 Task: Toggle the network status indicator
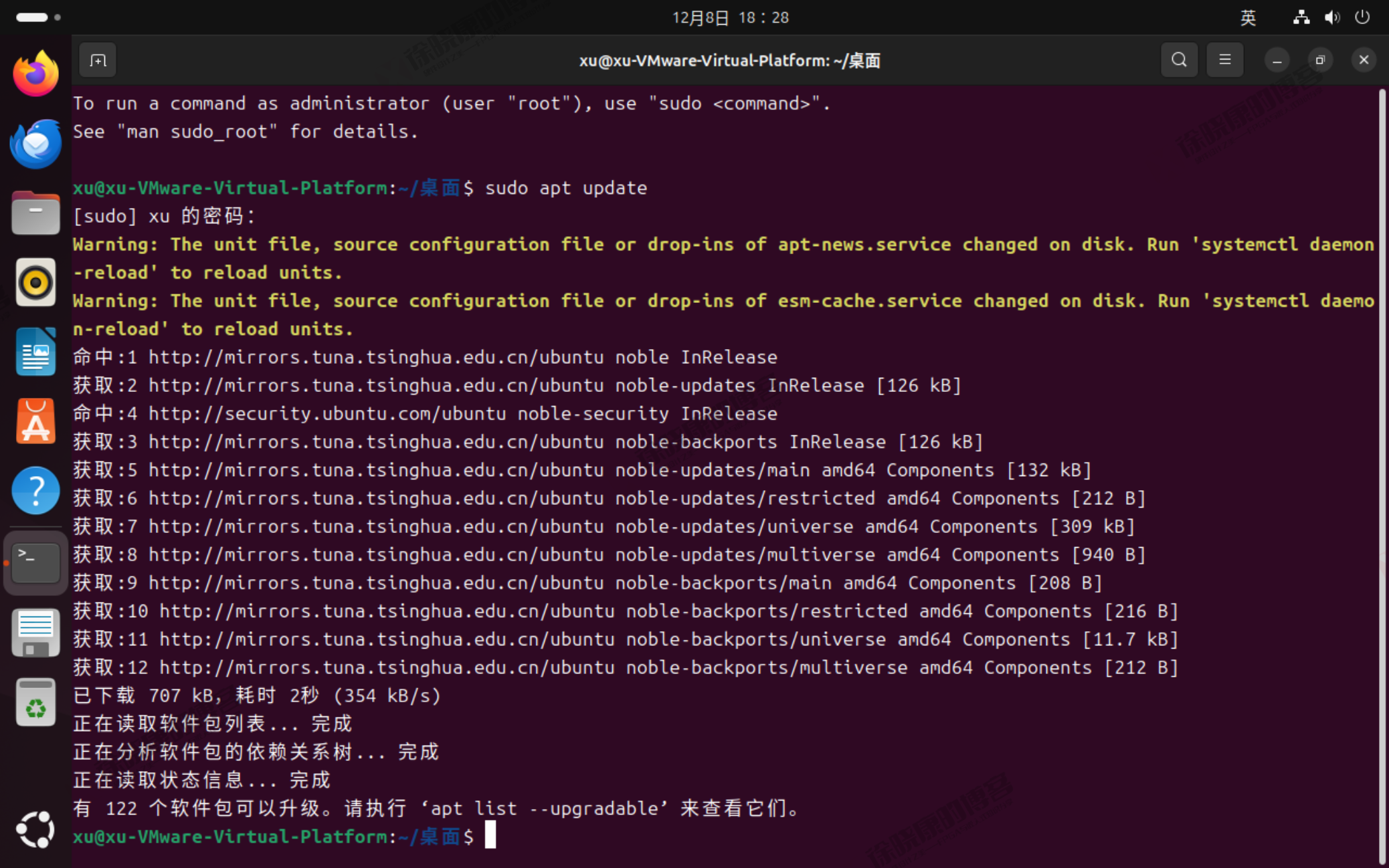[x=1301, y=17]
